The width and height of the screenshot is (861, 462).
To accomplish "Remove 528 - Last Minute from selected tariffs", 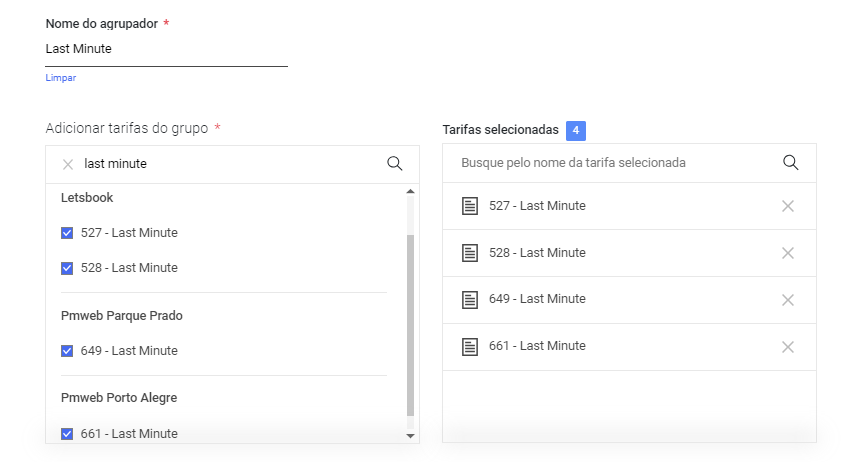I will pos(788,253).
